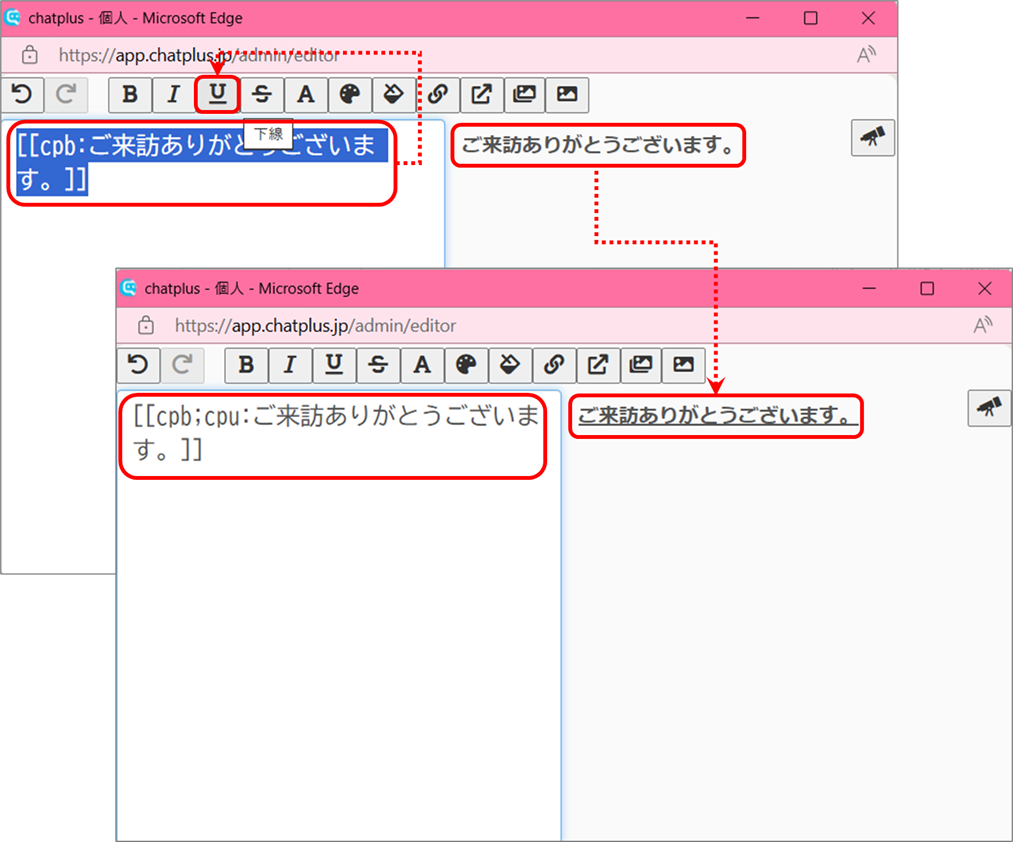Click Undo in the front window toolbar
The width and height of the screenshot is (1013, 842).
tap(138, 365)
